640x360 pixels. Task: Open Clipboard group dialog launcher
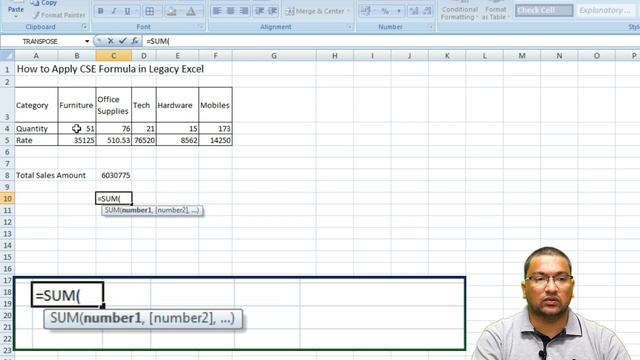(x=84, y=27)
